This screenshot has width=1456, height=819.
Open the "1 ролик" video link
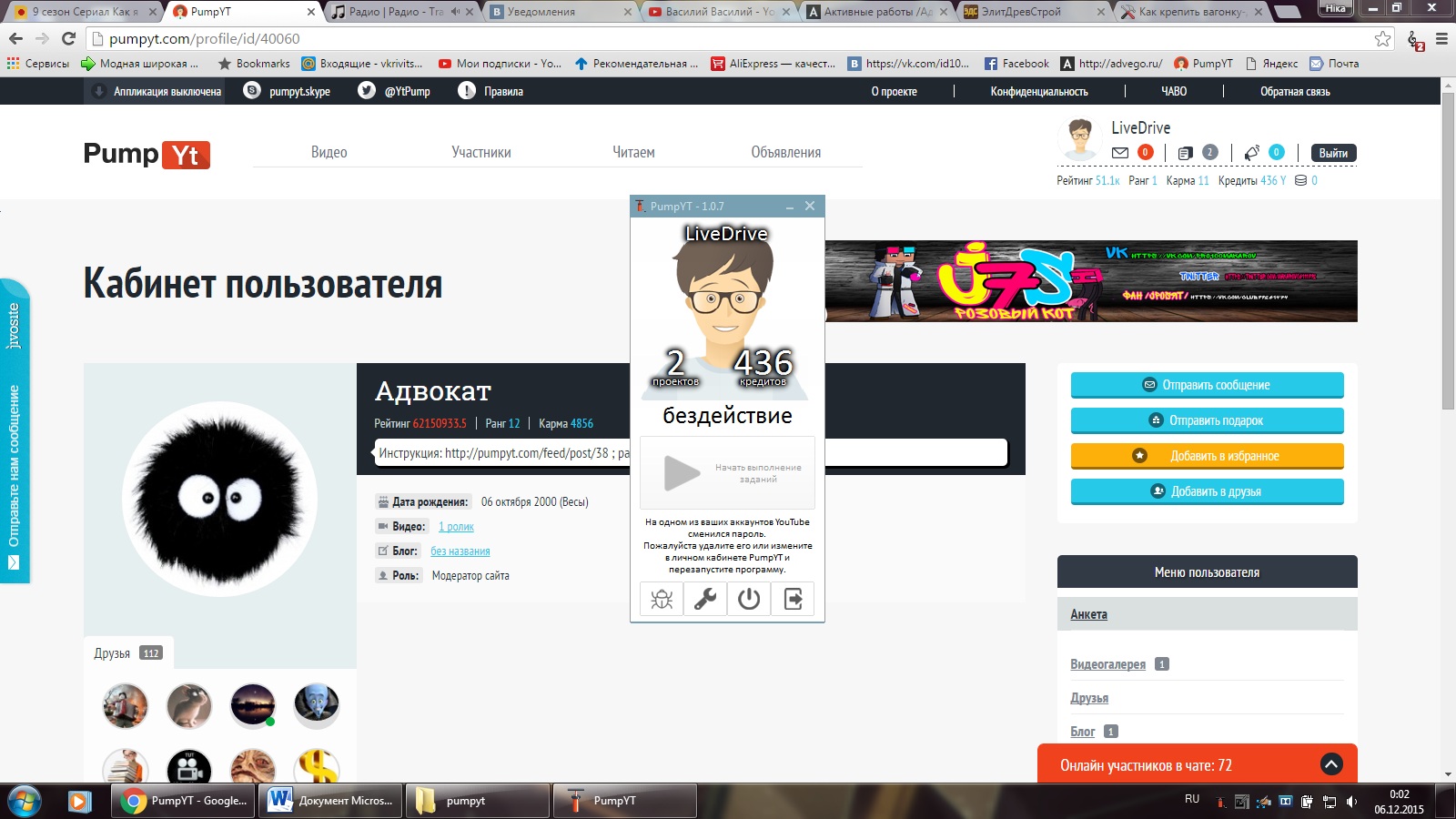(456, 527)
